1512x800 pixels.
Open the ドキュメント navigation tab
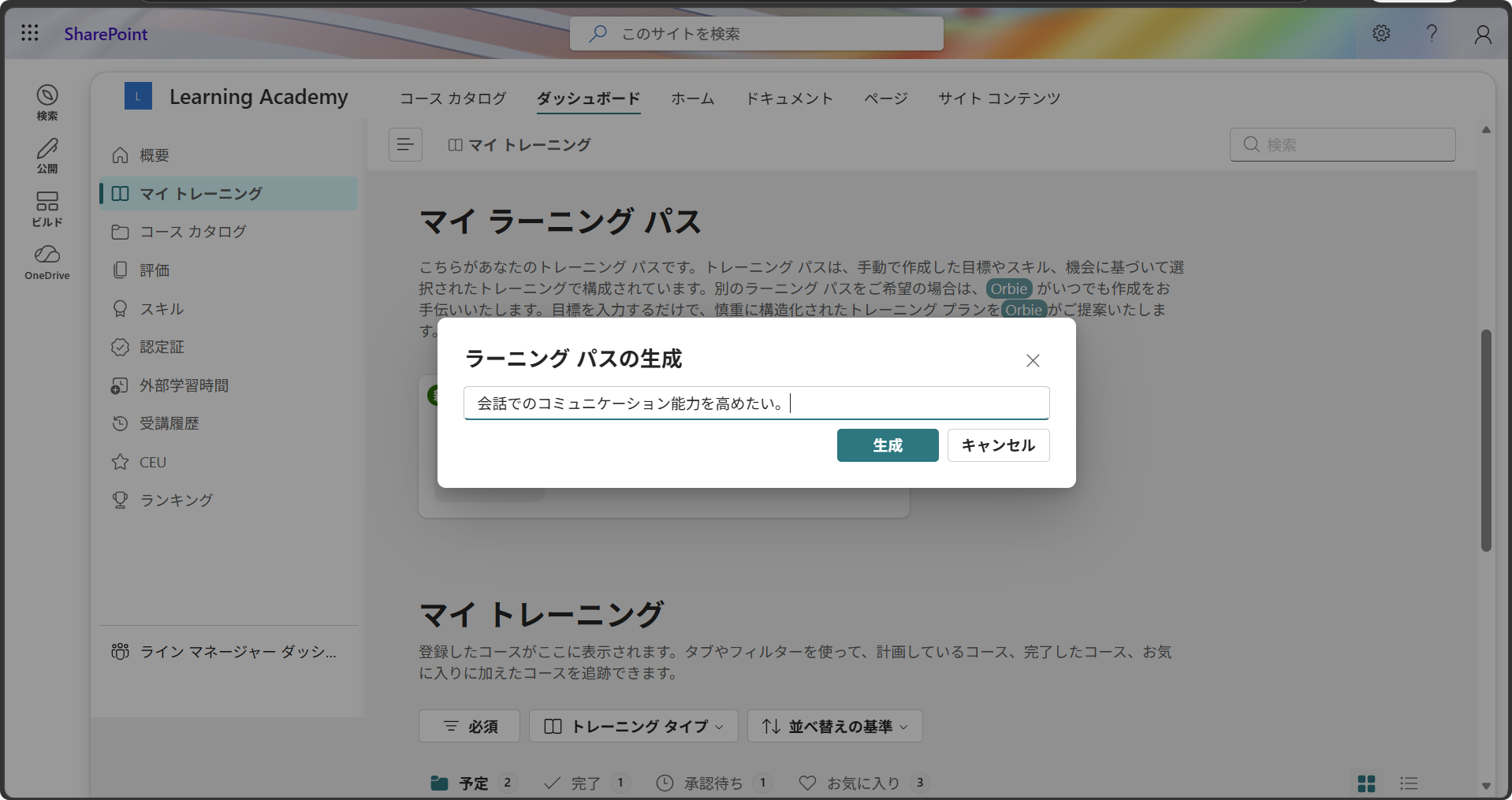(x=789, y=99)
